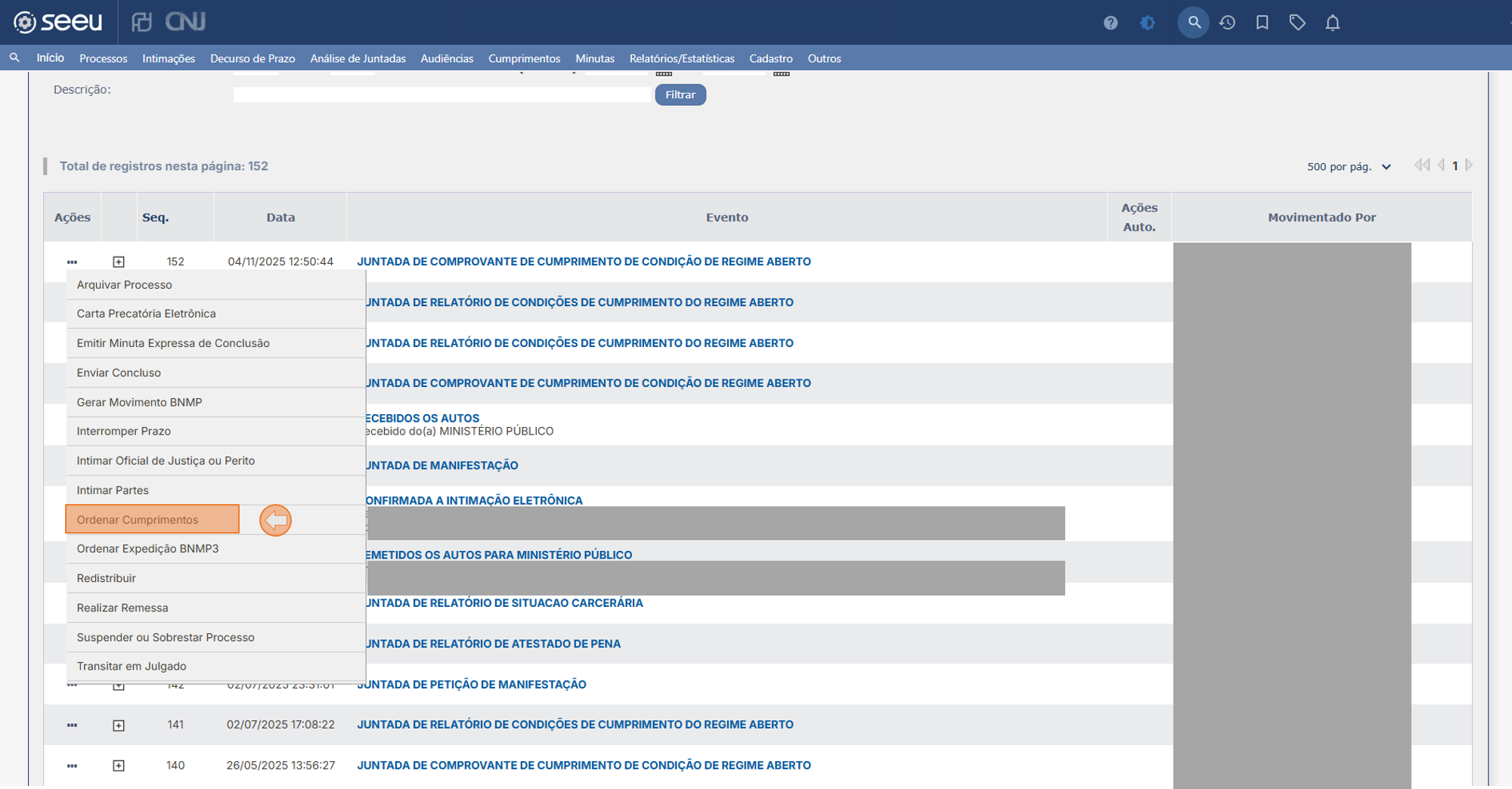Open the Intimações menu
The image size is (1512, 789).
[x=169, y=58]
